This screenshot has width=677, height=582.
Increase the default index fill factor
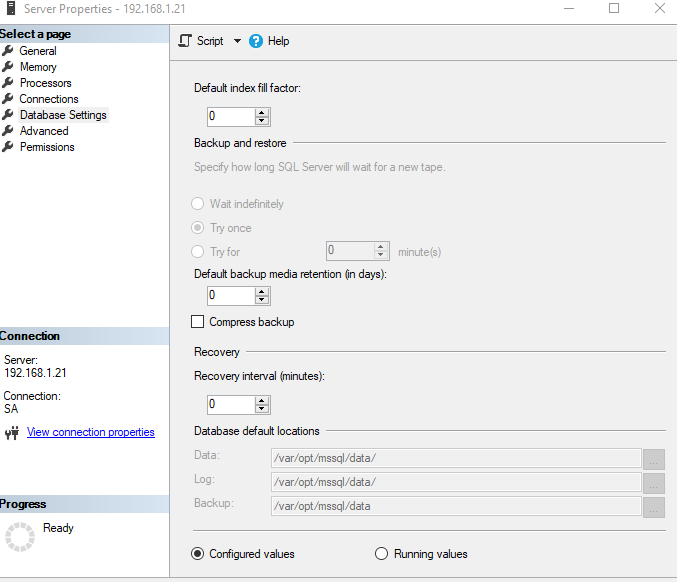click(x=262, y=113)
